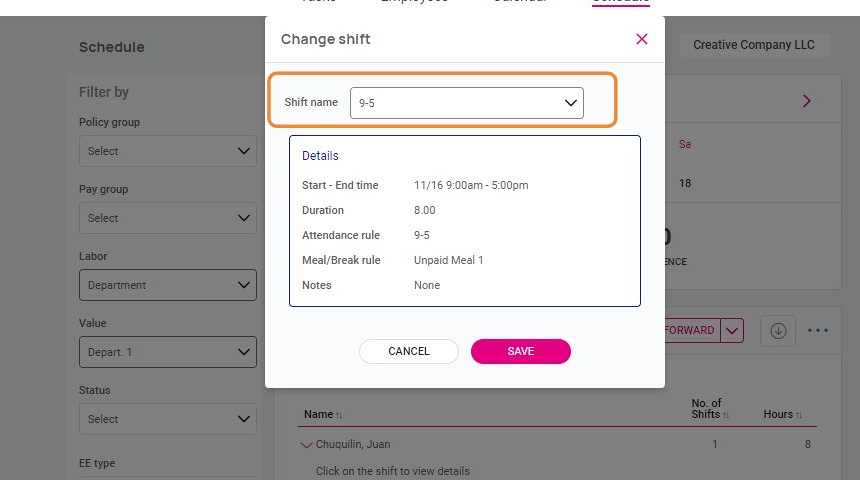Click the Save button
Screen dimensions: 860x480
(520, 351)
